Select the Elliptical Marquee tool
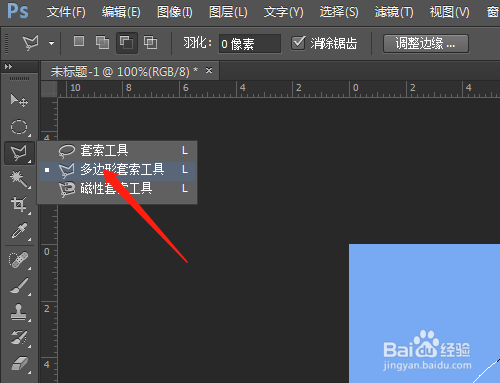Image resolution: width=500 pixels, height=383 pixels. 19,127
